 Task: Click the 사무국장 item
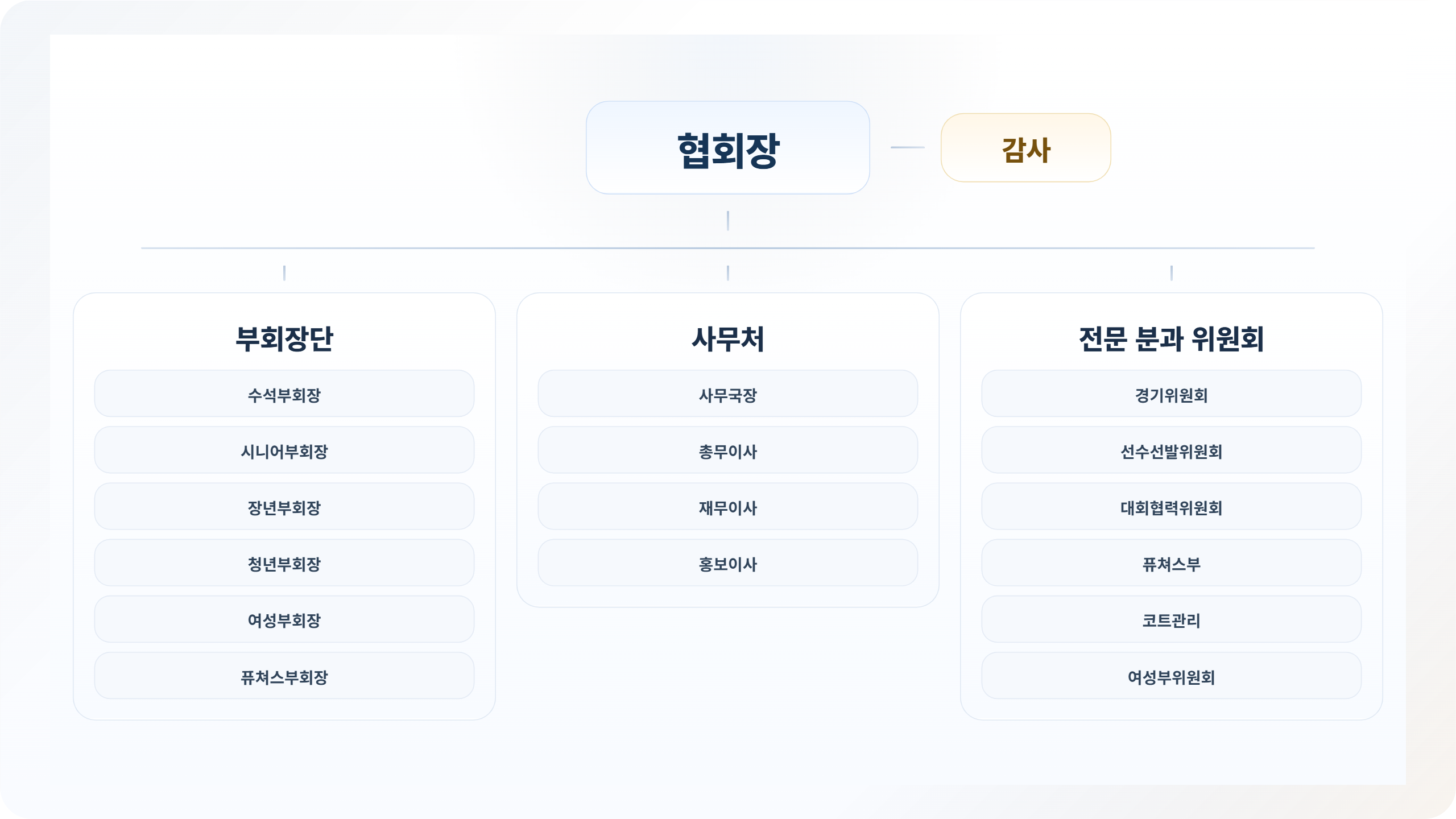click(x=727, y=394)
